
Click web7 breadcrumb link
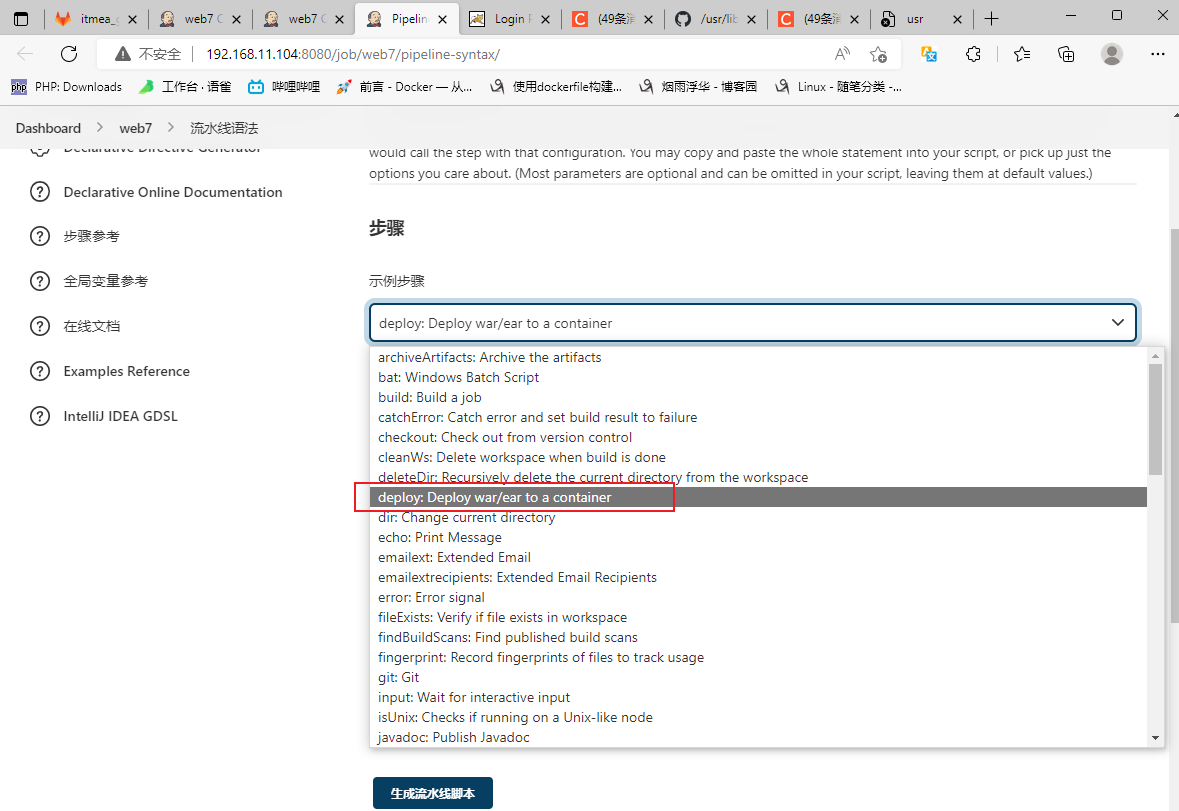(135, 129)
